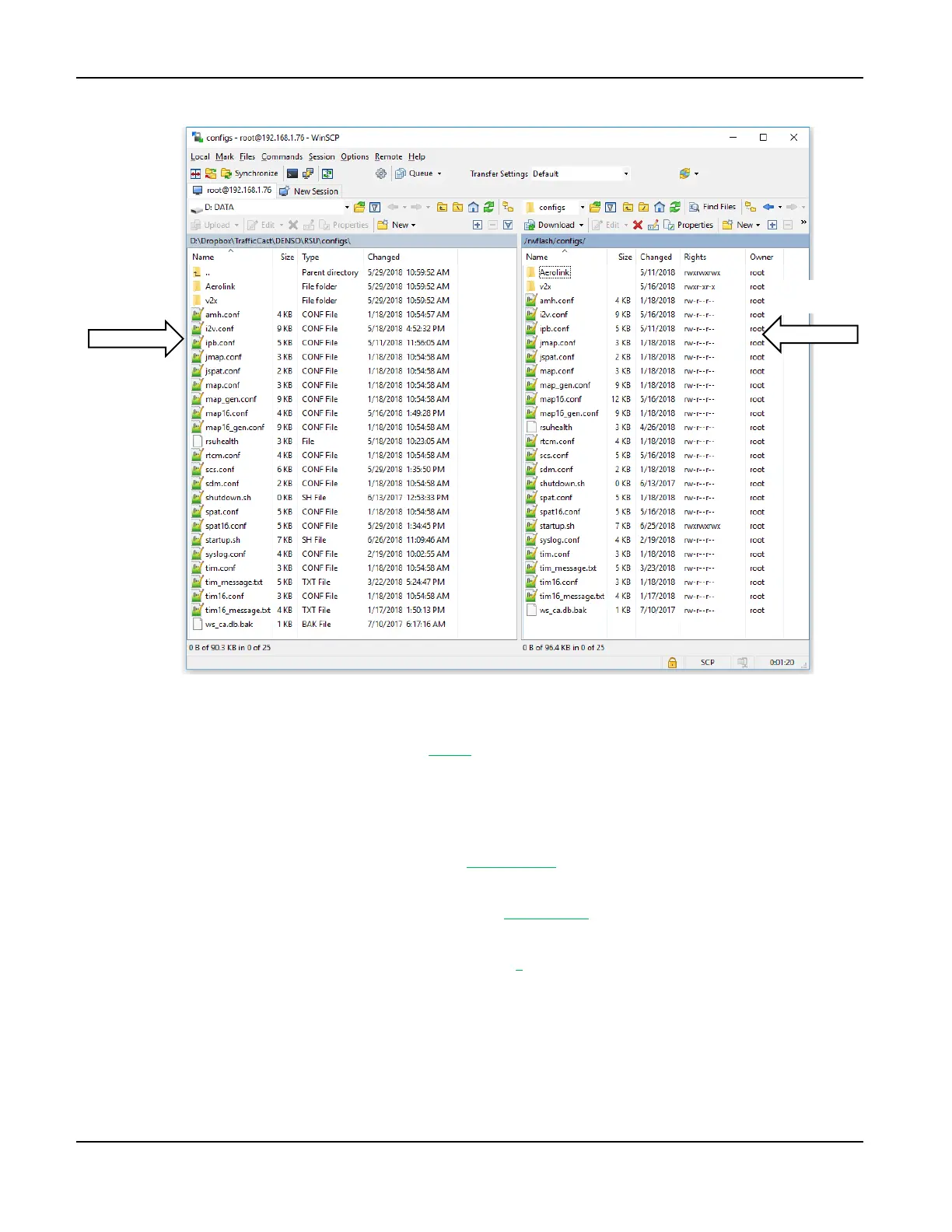The width and height of the screenshot is (952, 1232).
Task: Click the New Session tab
Action: 309,191
